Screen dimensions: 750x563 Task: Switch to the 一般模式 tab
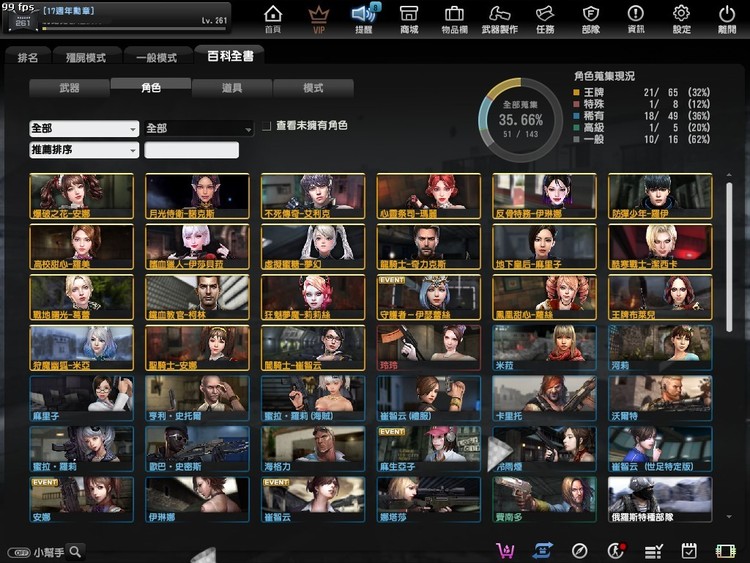(157, 57)
